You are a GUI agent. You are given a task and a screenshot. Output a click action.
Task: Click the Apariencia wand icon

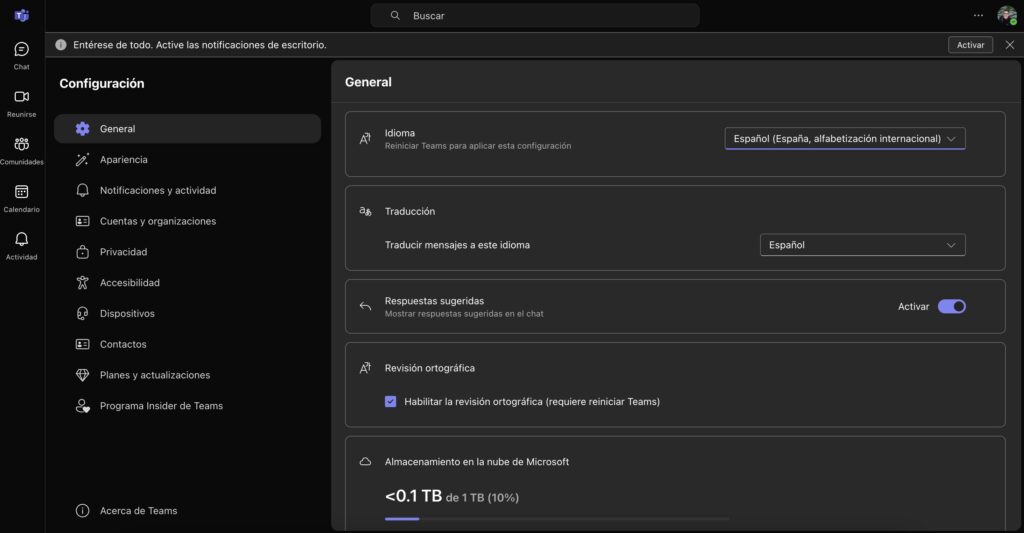coord(82,159)
